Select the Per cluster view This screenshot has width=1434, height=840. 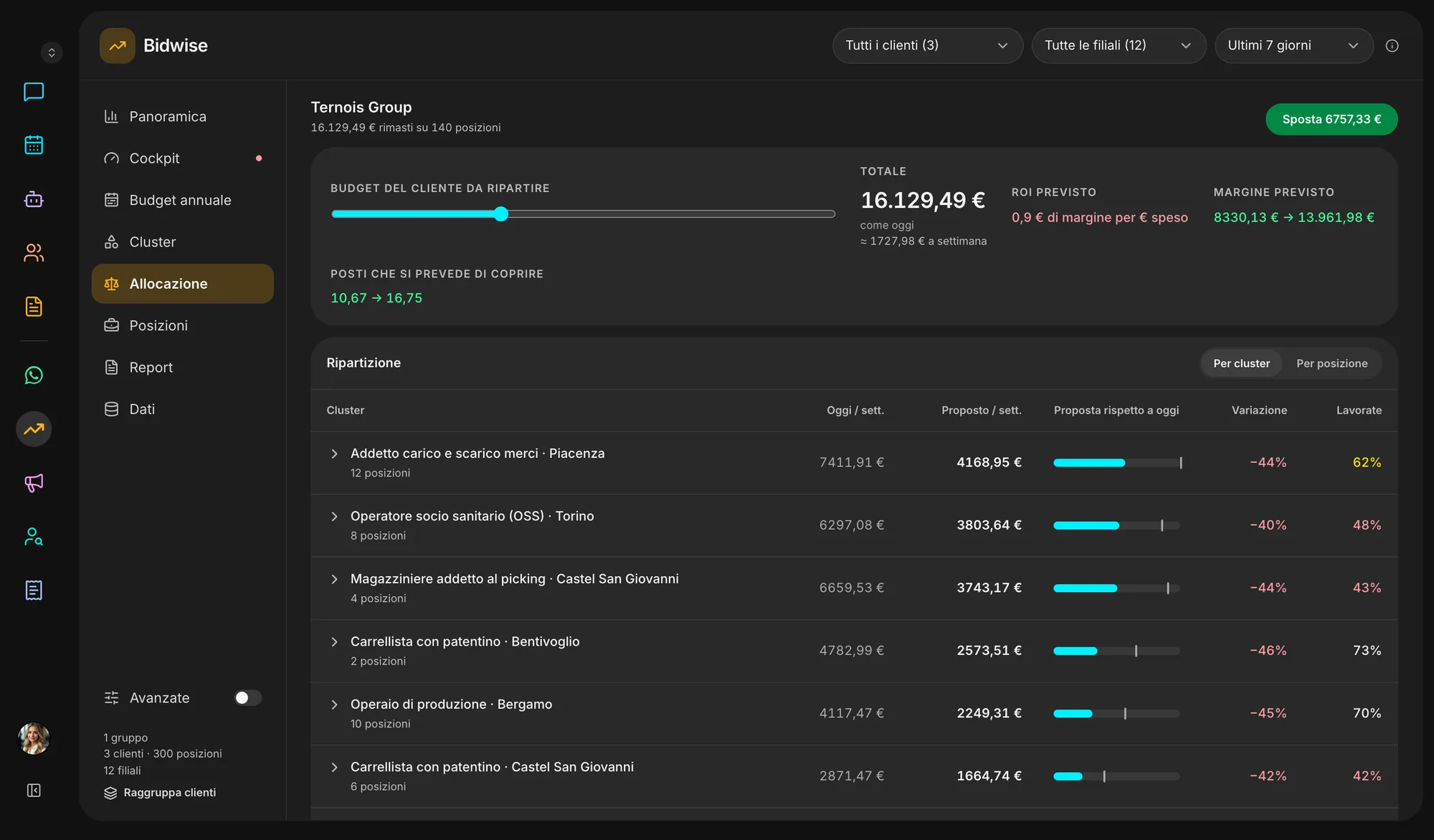[1241, 363]
